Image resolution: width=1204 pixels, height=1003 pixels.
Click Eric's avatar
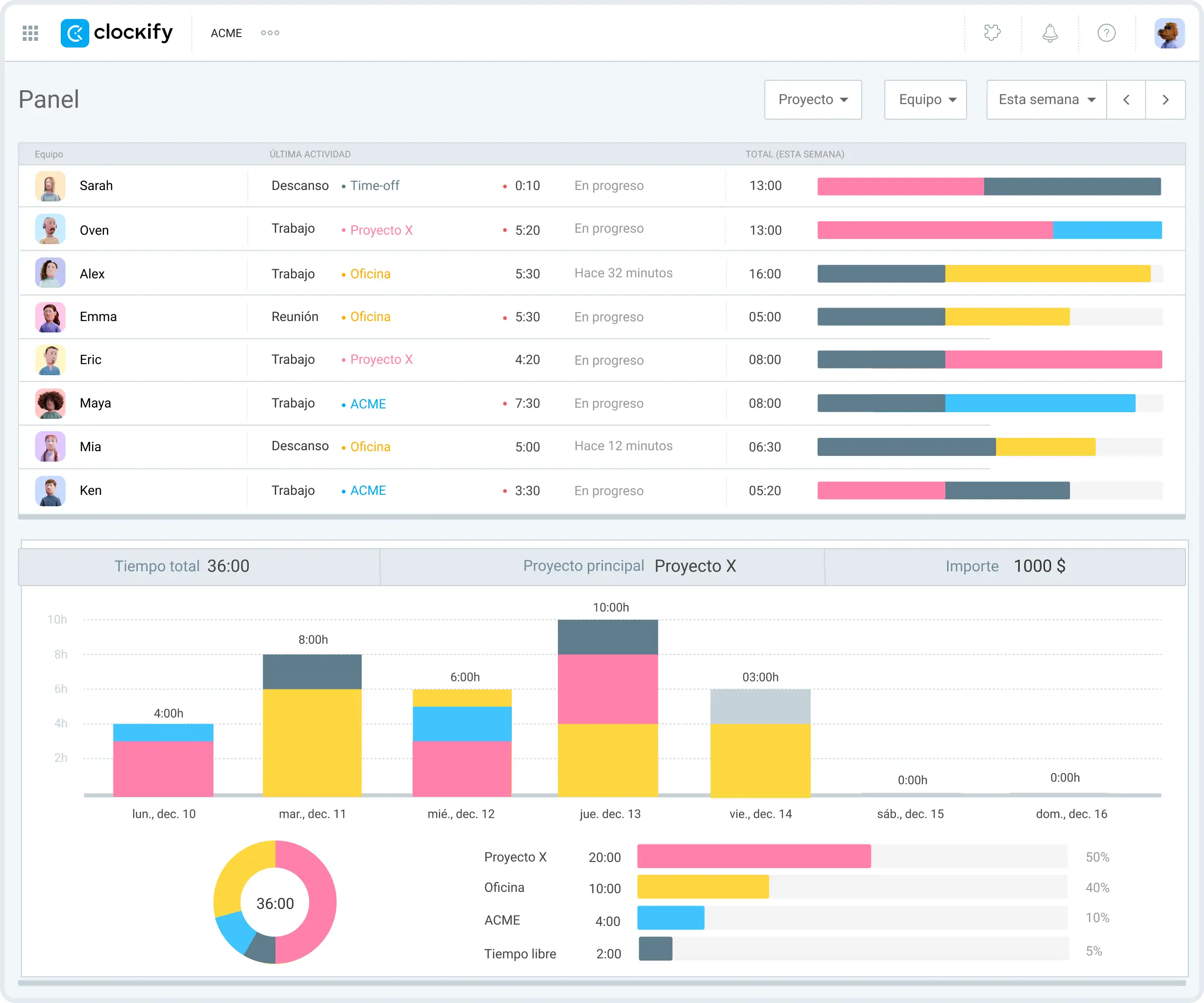[50, 360]
